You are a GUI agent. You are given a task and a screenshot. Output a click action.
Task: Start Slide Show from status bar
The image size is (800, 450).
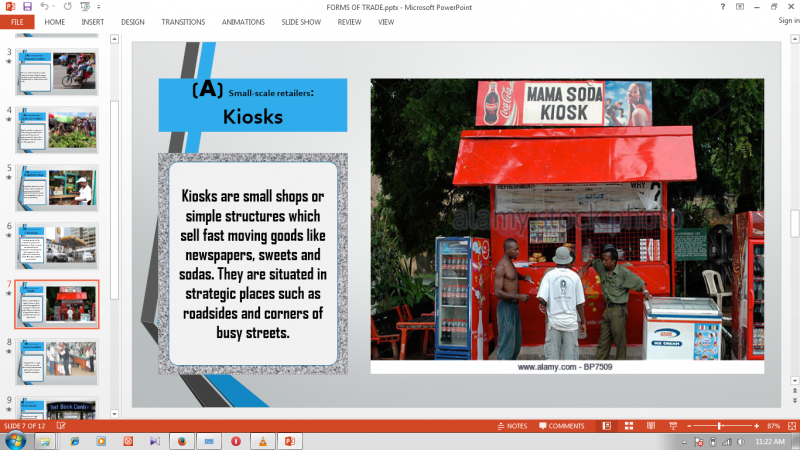click(673, 426)
